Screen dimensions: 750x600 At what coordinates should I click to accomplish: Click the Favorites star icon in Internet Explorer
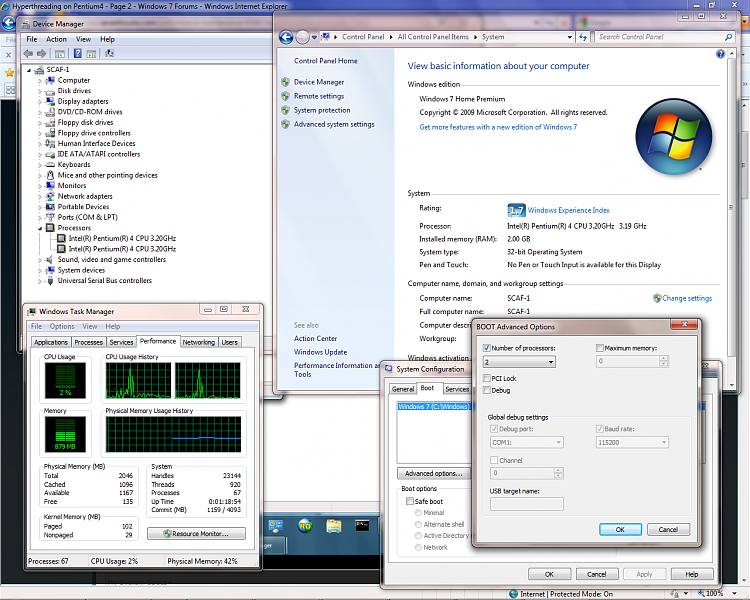coord(9,73)
